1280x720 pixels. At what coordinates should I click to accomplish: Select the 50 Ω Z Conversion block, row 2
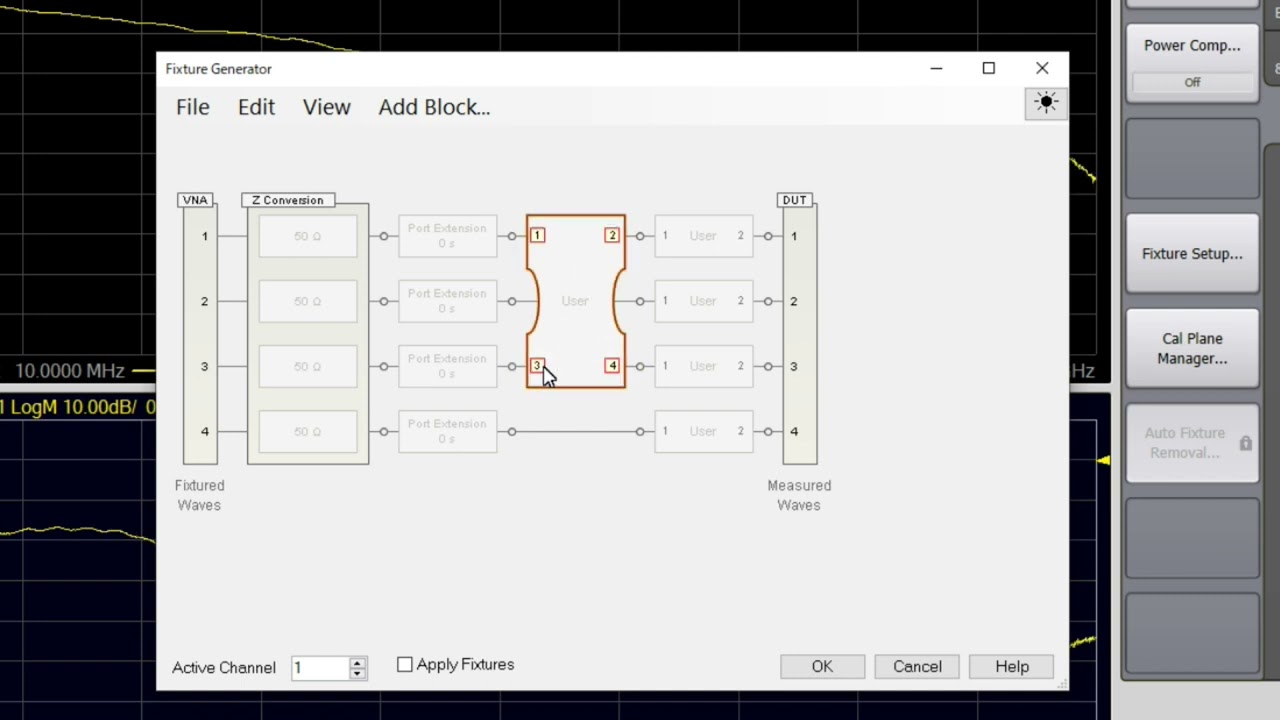pyautogui.click(x=308, y=301)
